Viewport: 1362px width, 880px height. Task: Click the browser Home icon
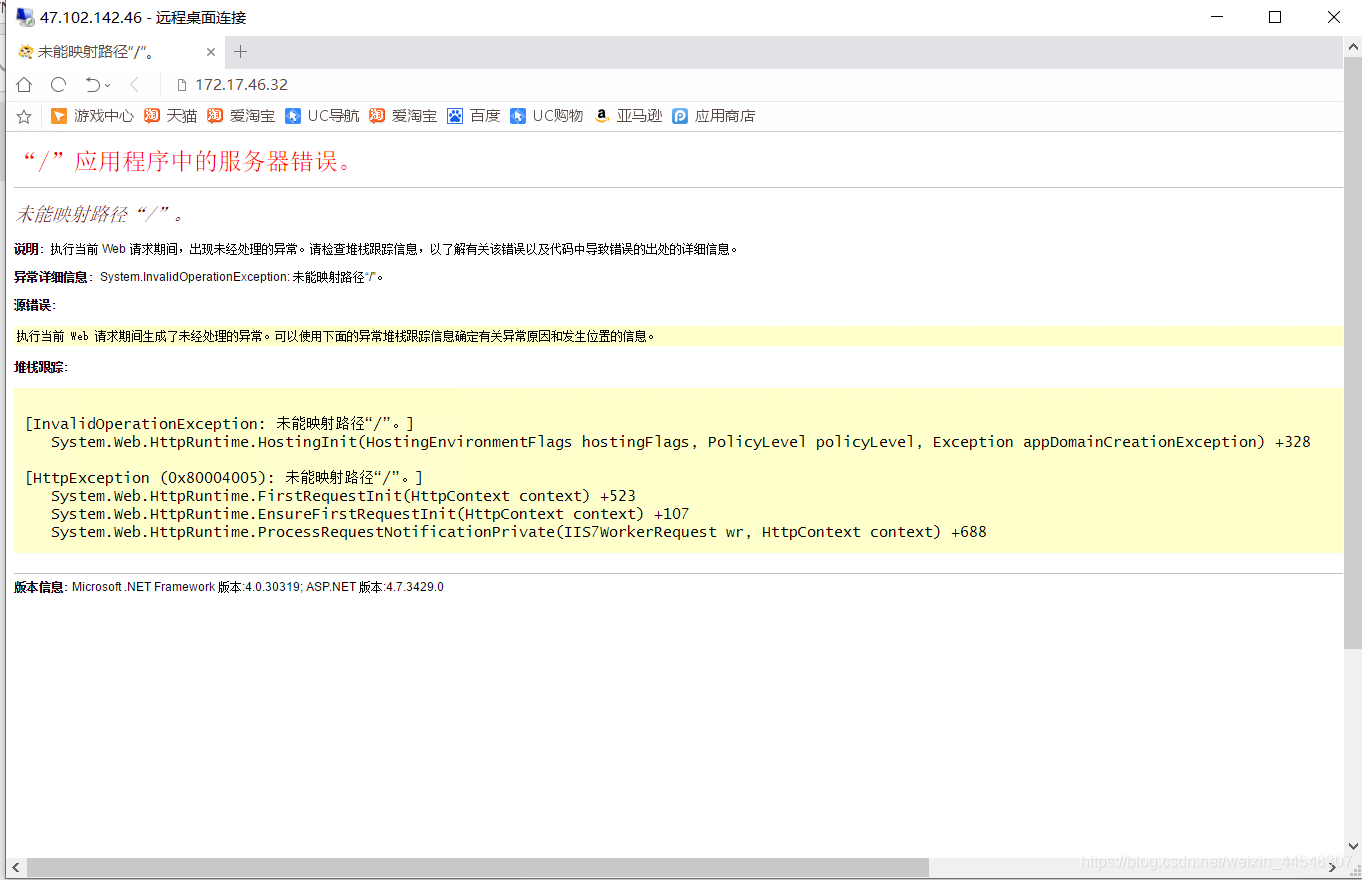tap(24, 85)
